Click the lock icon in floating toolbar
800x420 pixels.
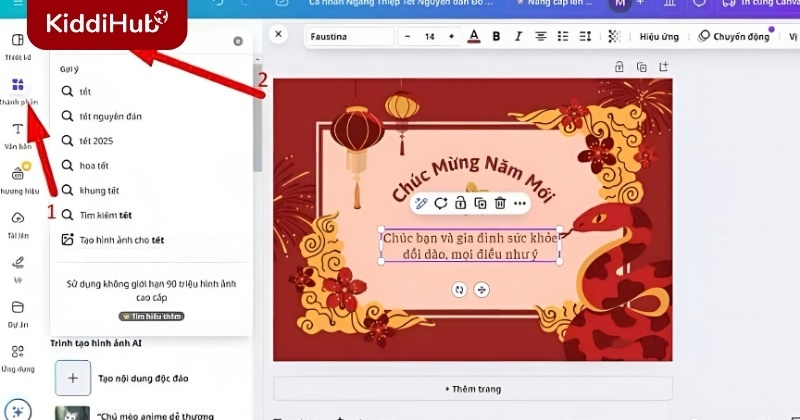[460, 203]
